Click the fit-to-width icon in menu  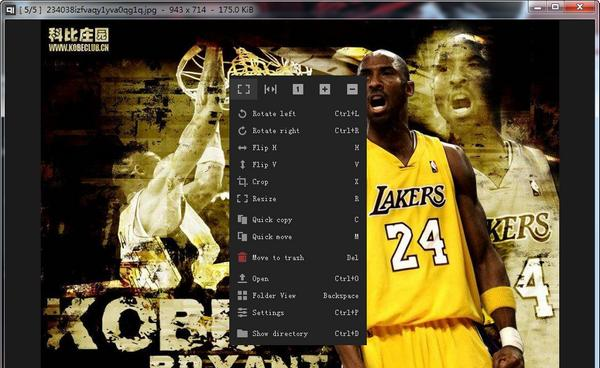[271, 89]
